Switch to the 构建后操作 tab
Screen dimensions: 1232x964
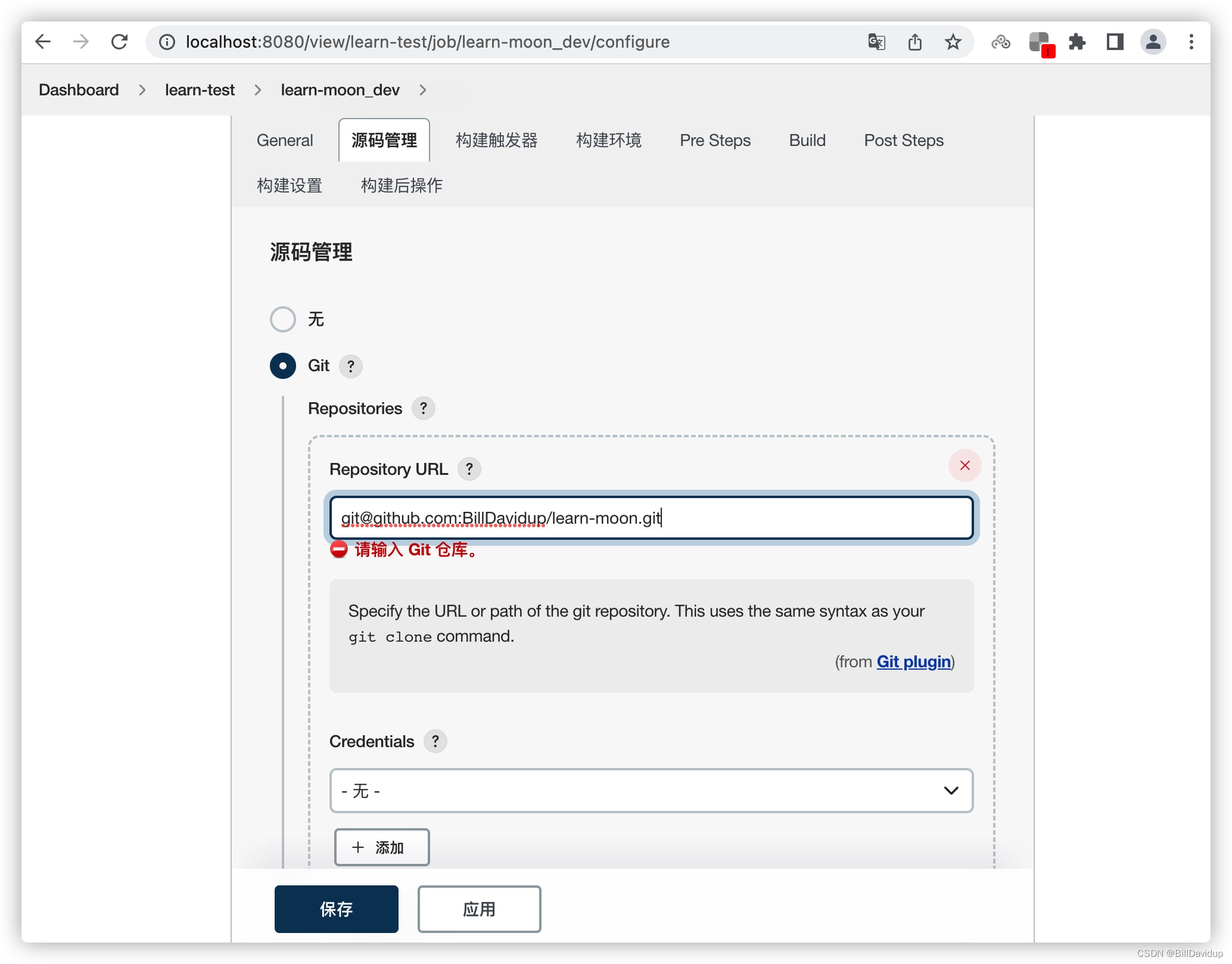(x=402, y=186)
